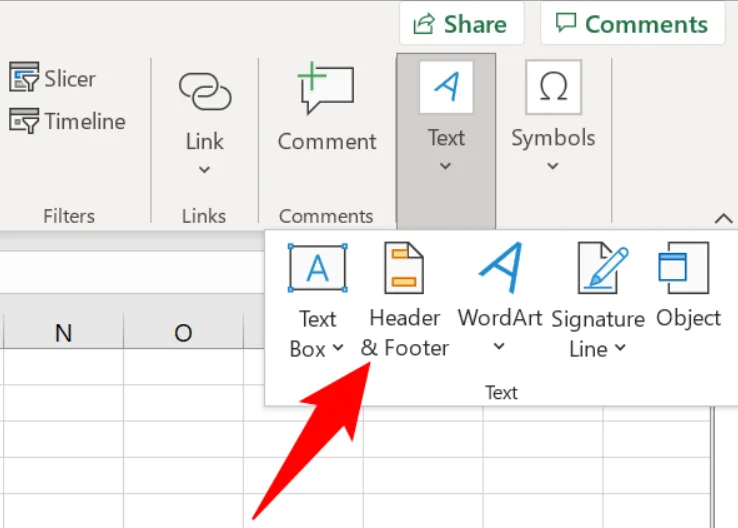Screen dimensions: 738x528
Task: Expand the Symbols dropdown chevron
Action: click(x=553, y=166)
